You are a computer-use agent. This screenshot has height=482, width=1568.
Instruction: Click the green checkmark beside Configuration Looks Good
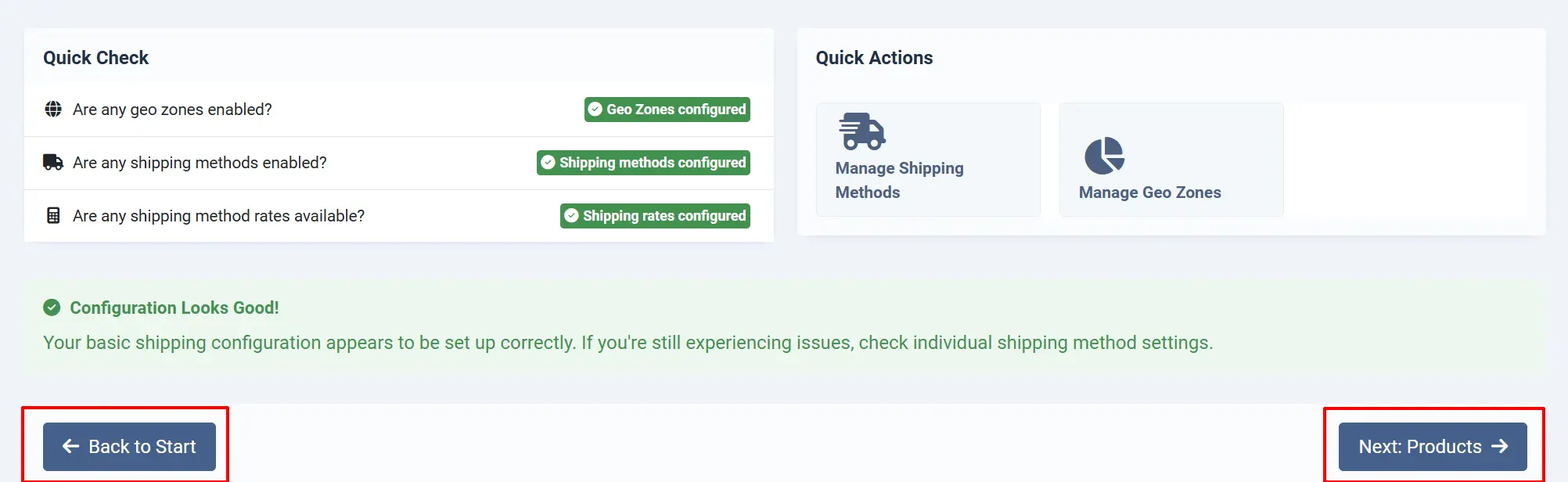(x=52, y=308)
